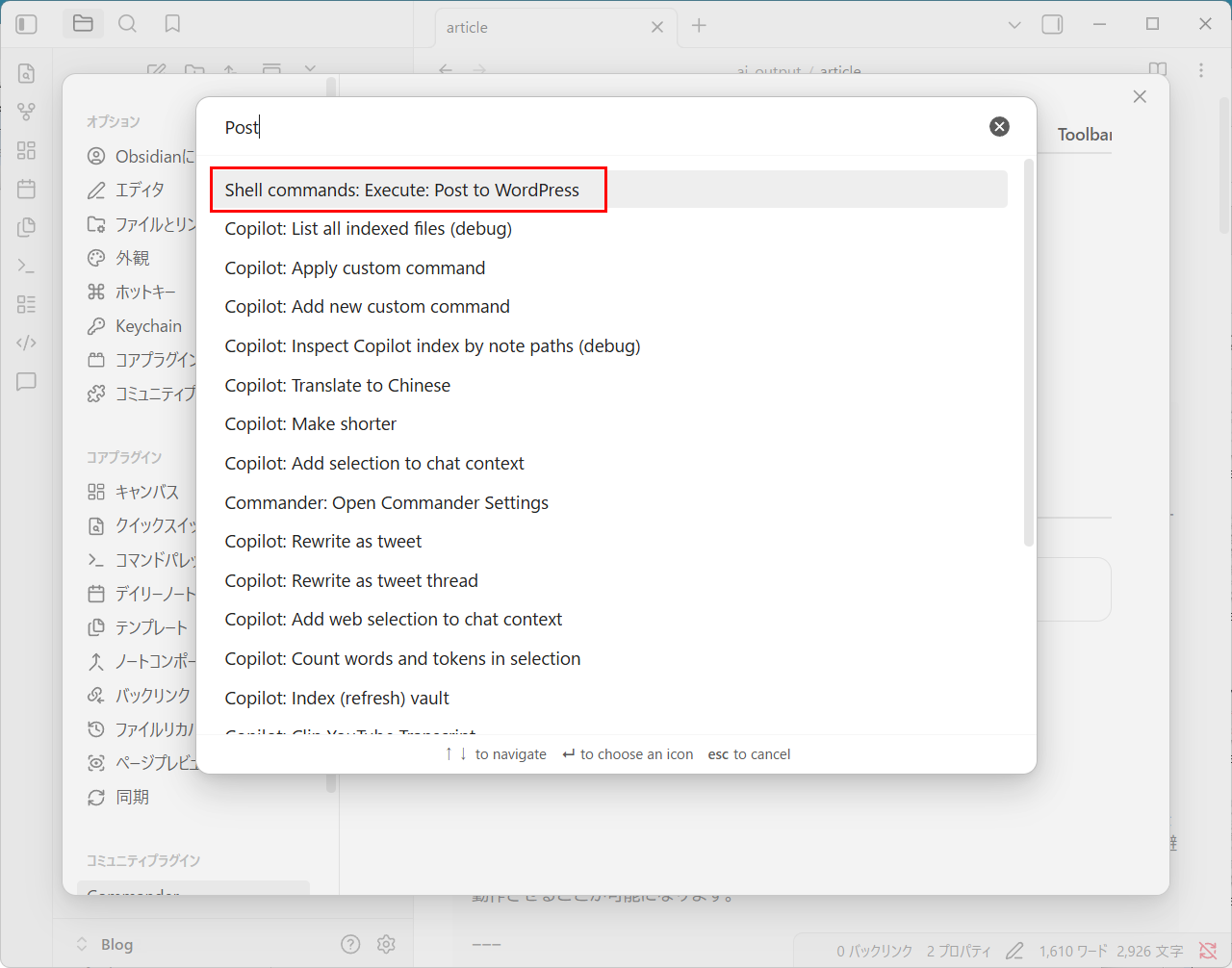This screenshot has width=1232, height=968.
Task: Select "Shell commands: Execute: Post to WordPress"
Action: pyautogui.click(x=402, y=190)
